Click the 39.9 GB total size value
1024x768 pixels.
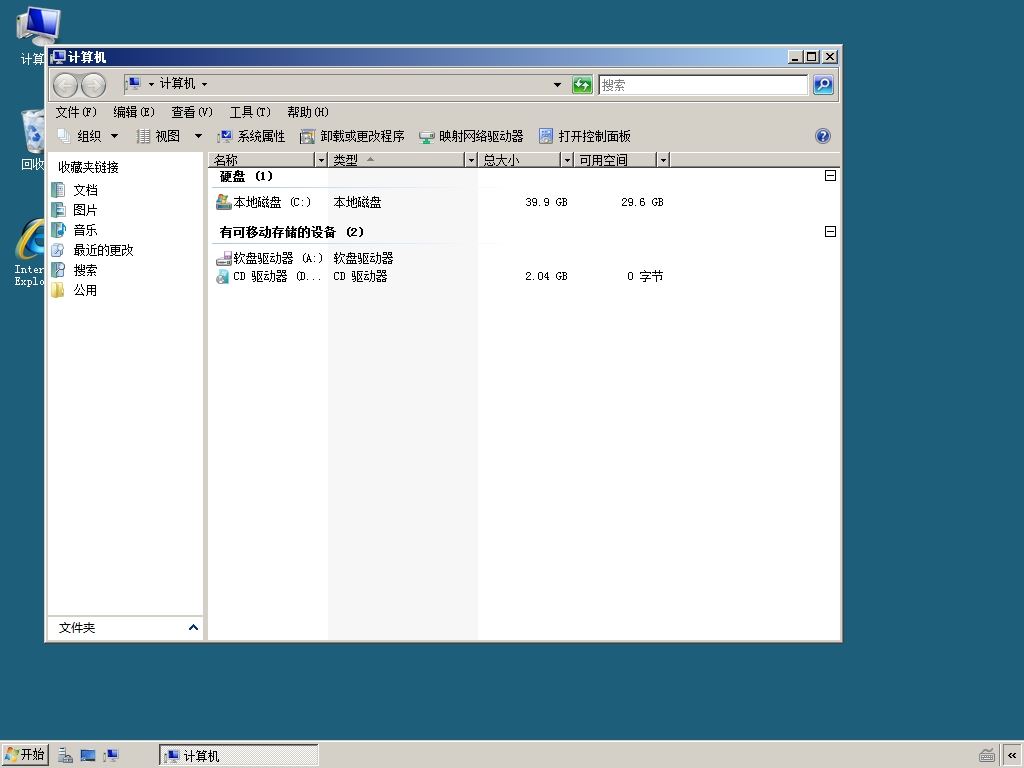tap(546, 202)
